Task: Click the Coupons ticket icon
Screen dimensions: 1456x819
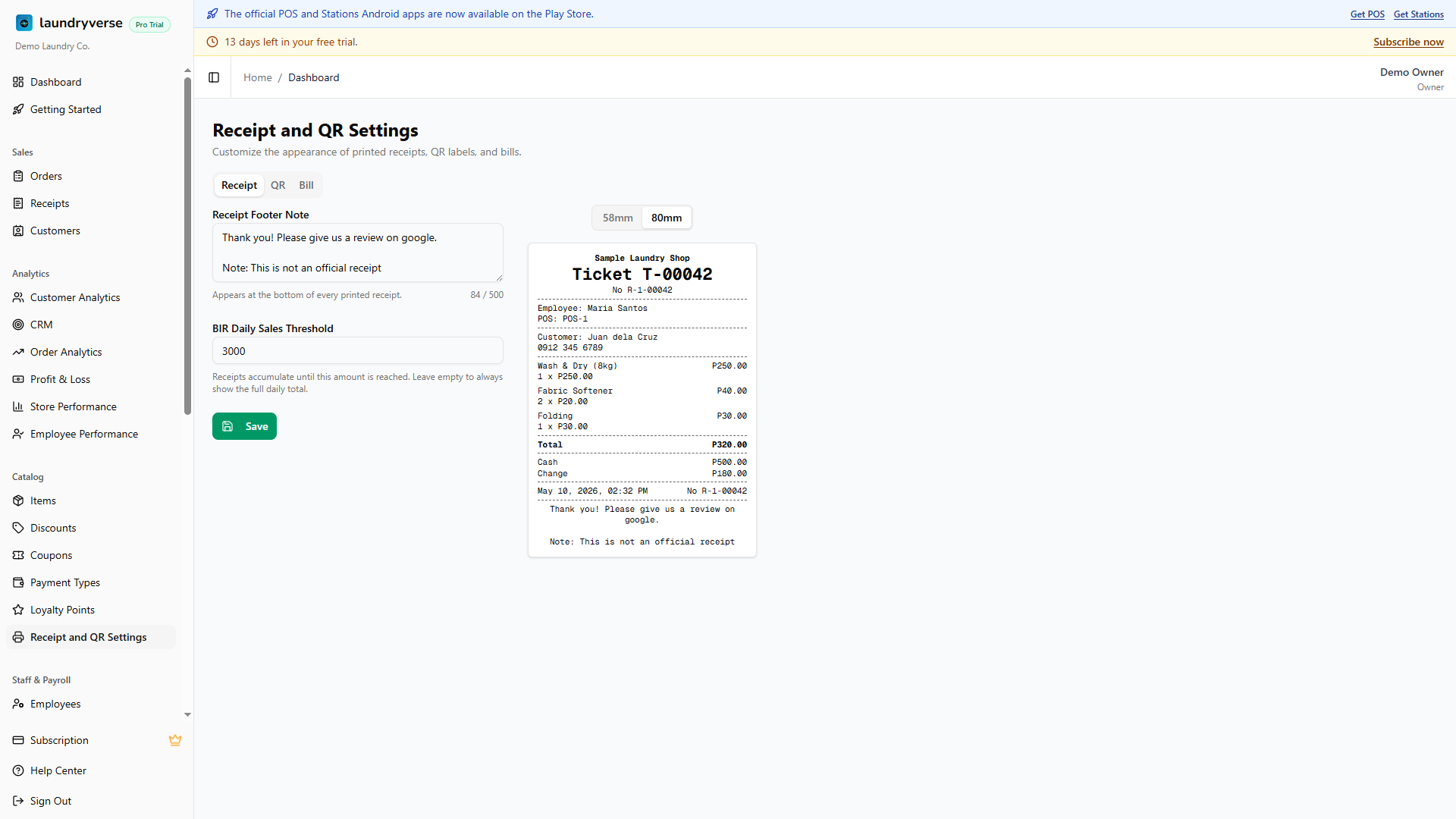Action: tap(18, 555)
